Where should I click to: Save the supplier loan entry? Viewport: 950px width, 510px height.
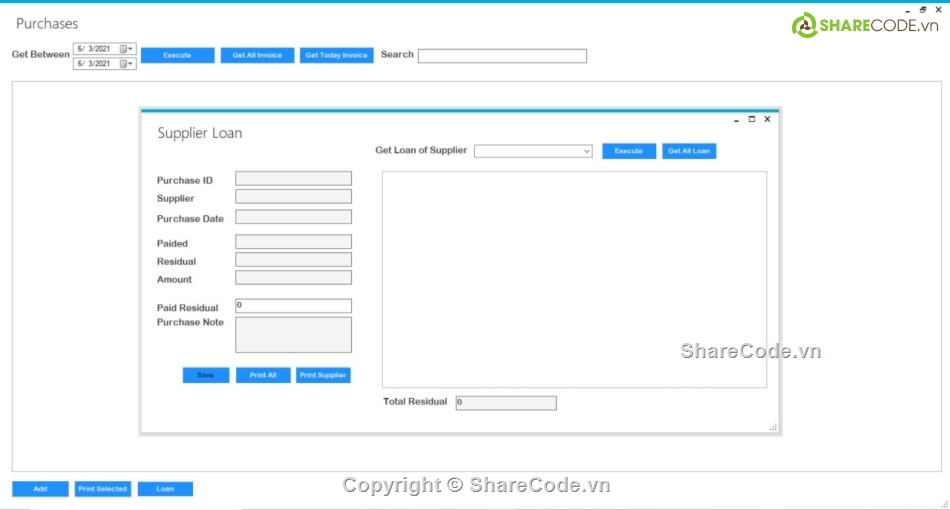pyautogui.click(x=205, y=375)
